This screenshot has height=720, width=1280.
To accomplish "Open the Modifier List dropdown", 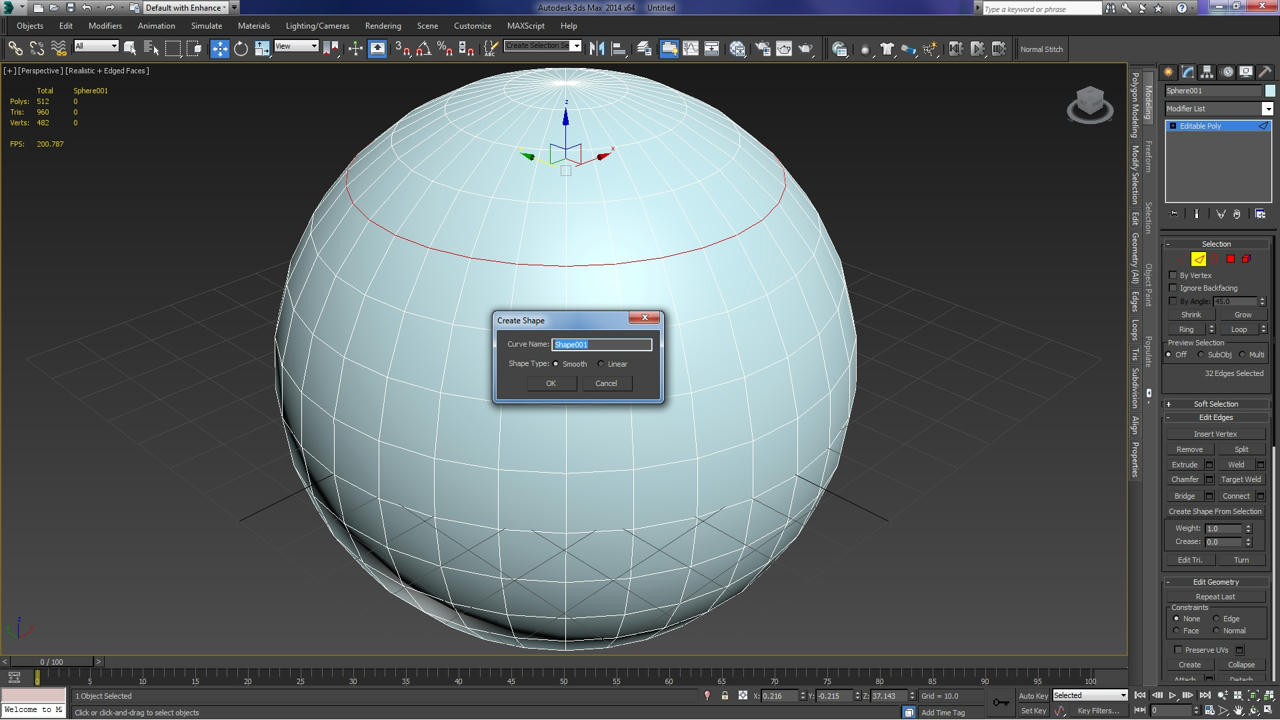I will (1219, 108).
